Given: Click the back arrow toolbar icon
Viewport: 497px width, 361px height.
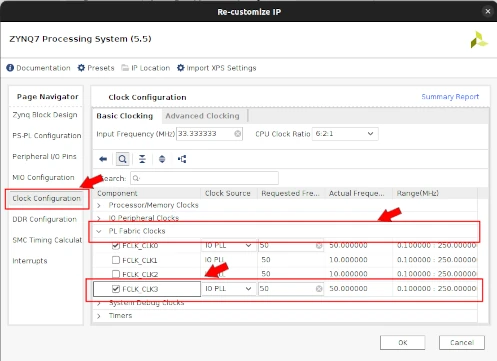Looking at the screenshot, I should click(103, 159).
